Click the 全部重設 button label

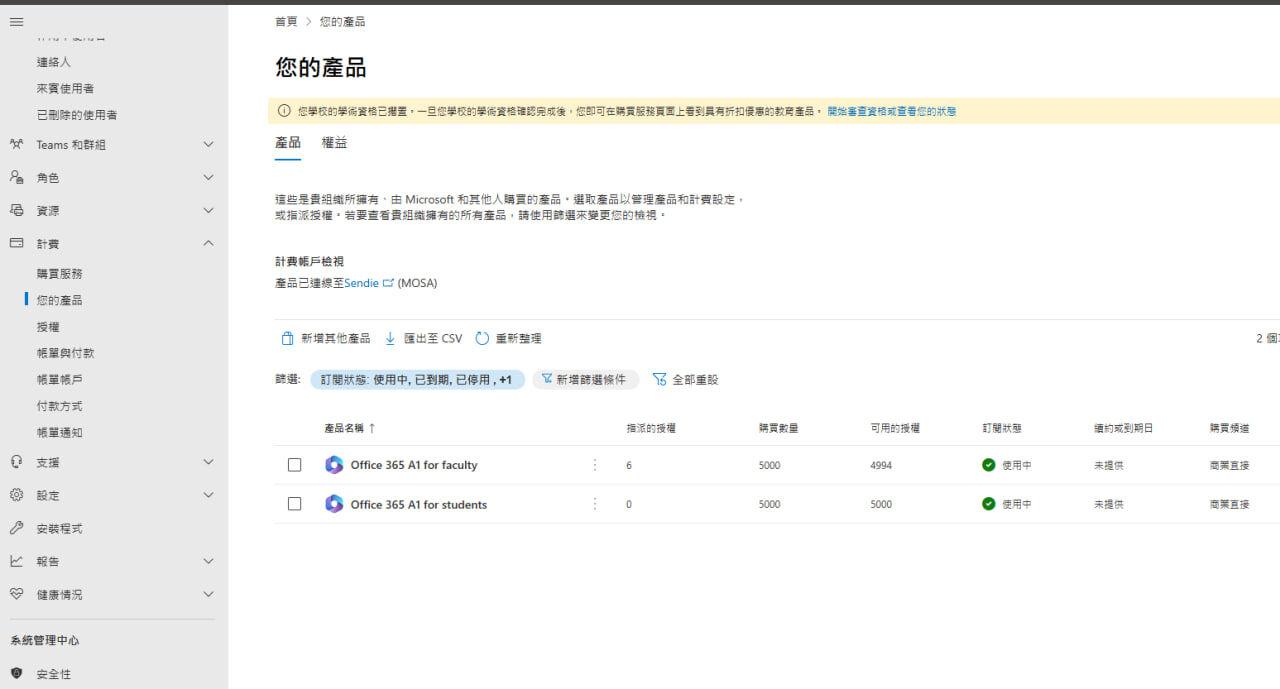point(695,380)
